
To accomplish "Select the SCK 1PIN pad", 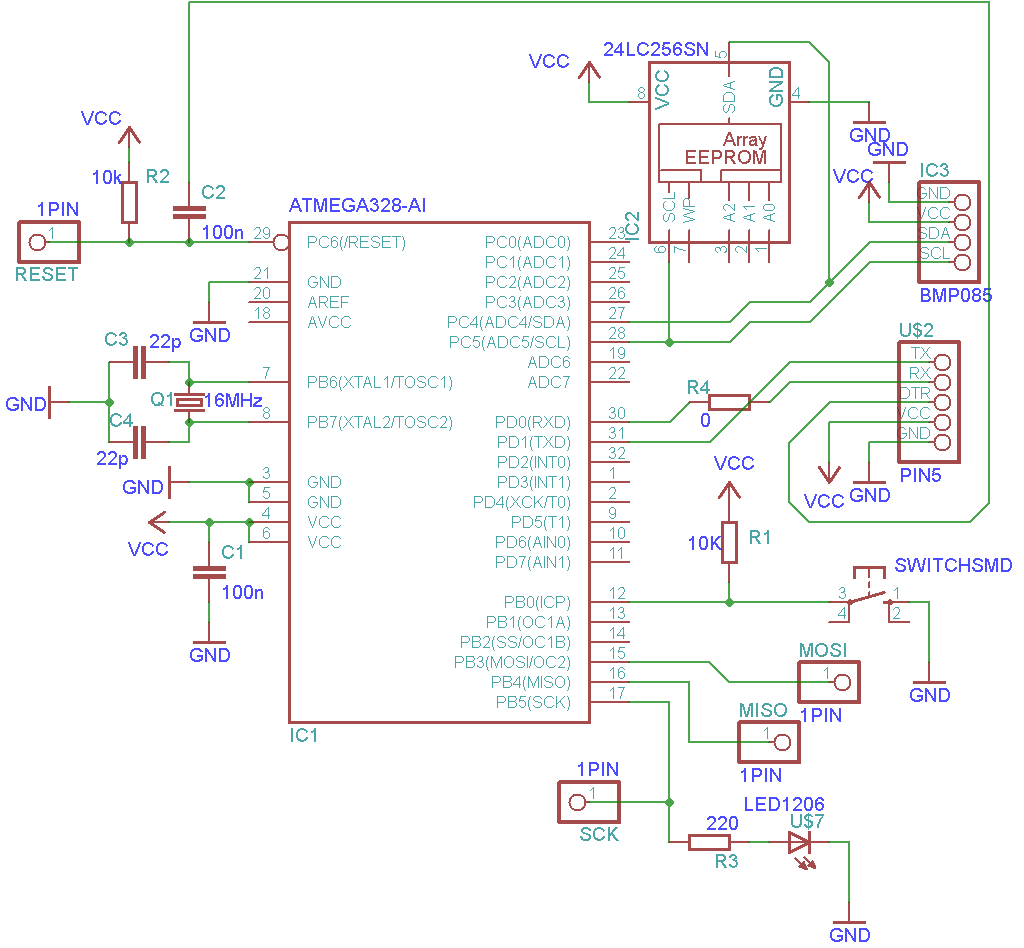I will [x=589, y=802].
